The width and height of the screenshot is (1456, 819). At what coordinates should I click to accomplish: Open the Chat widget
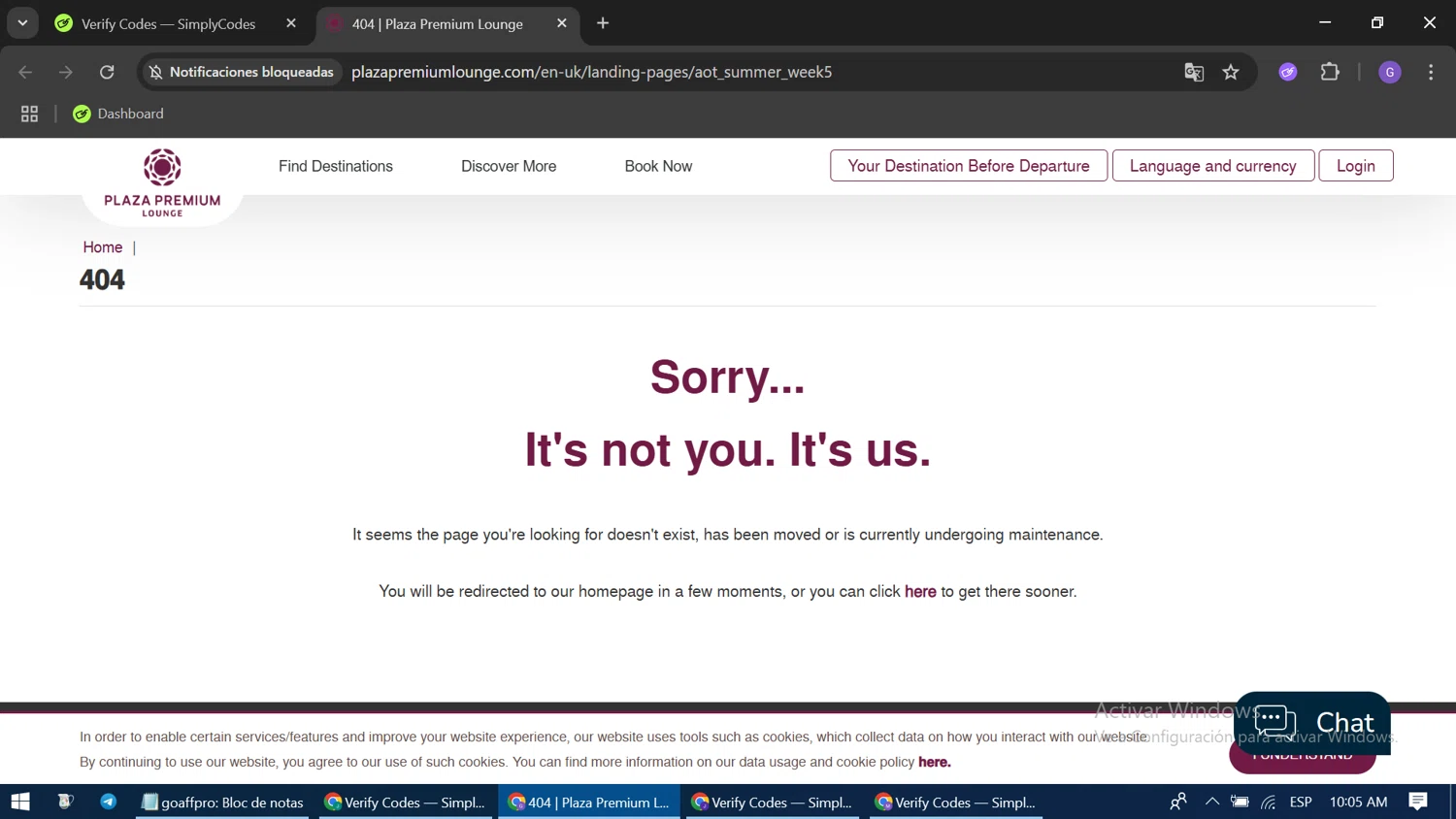tap(1312, 723)
